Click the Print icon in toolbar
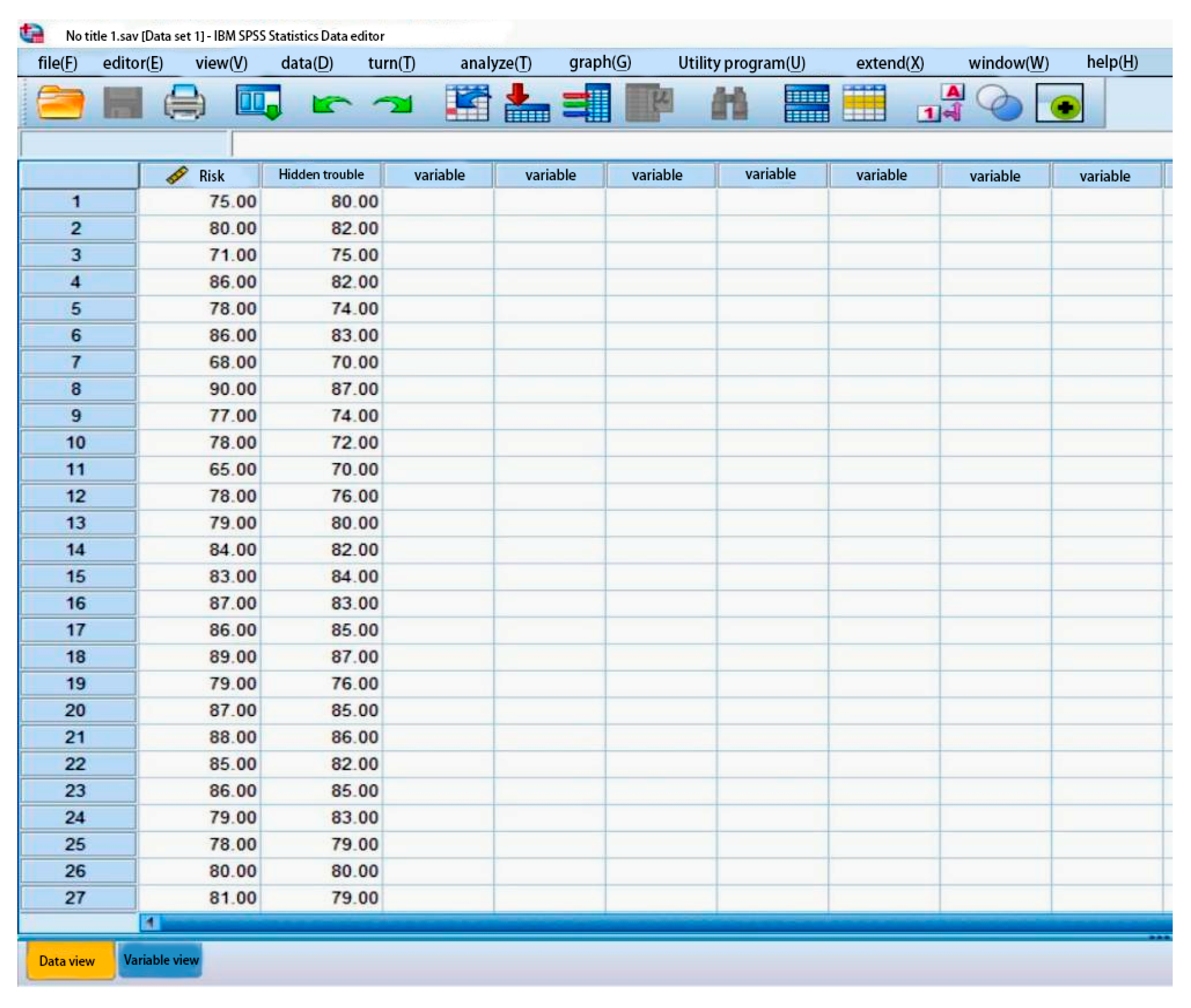Viewport: 1191px width, 1008px height. coord(184,103)
